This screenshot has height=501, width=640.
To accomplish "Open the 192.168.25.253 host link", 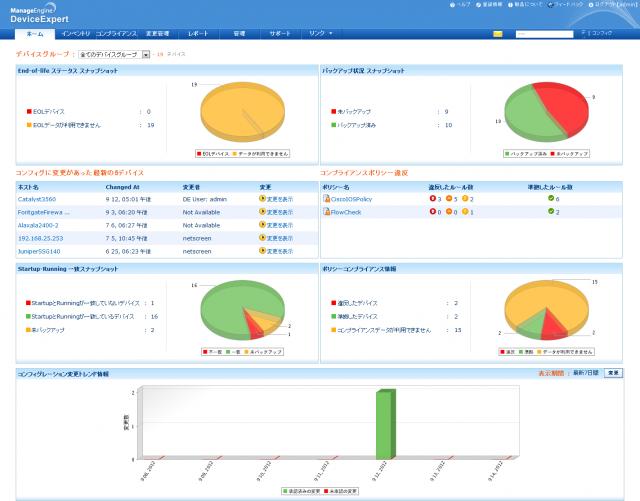I will (40, 238).
